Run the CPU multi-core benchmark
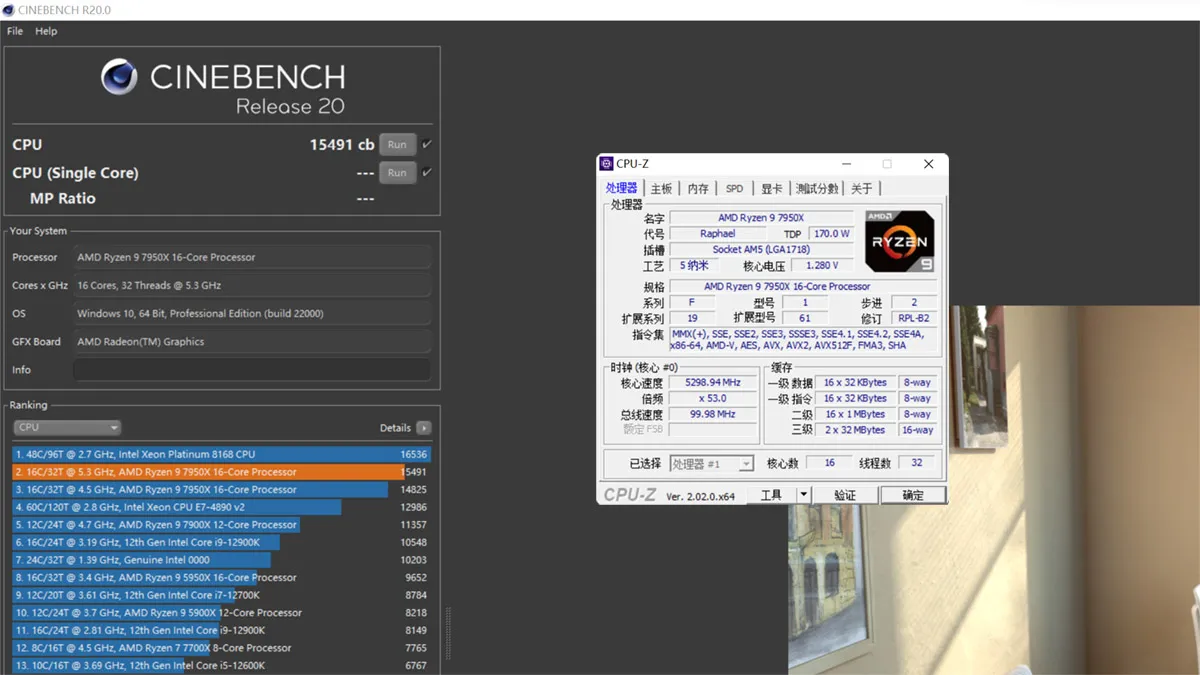This screenshot has height=675, width=1200. point(397,145)
